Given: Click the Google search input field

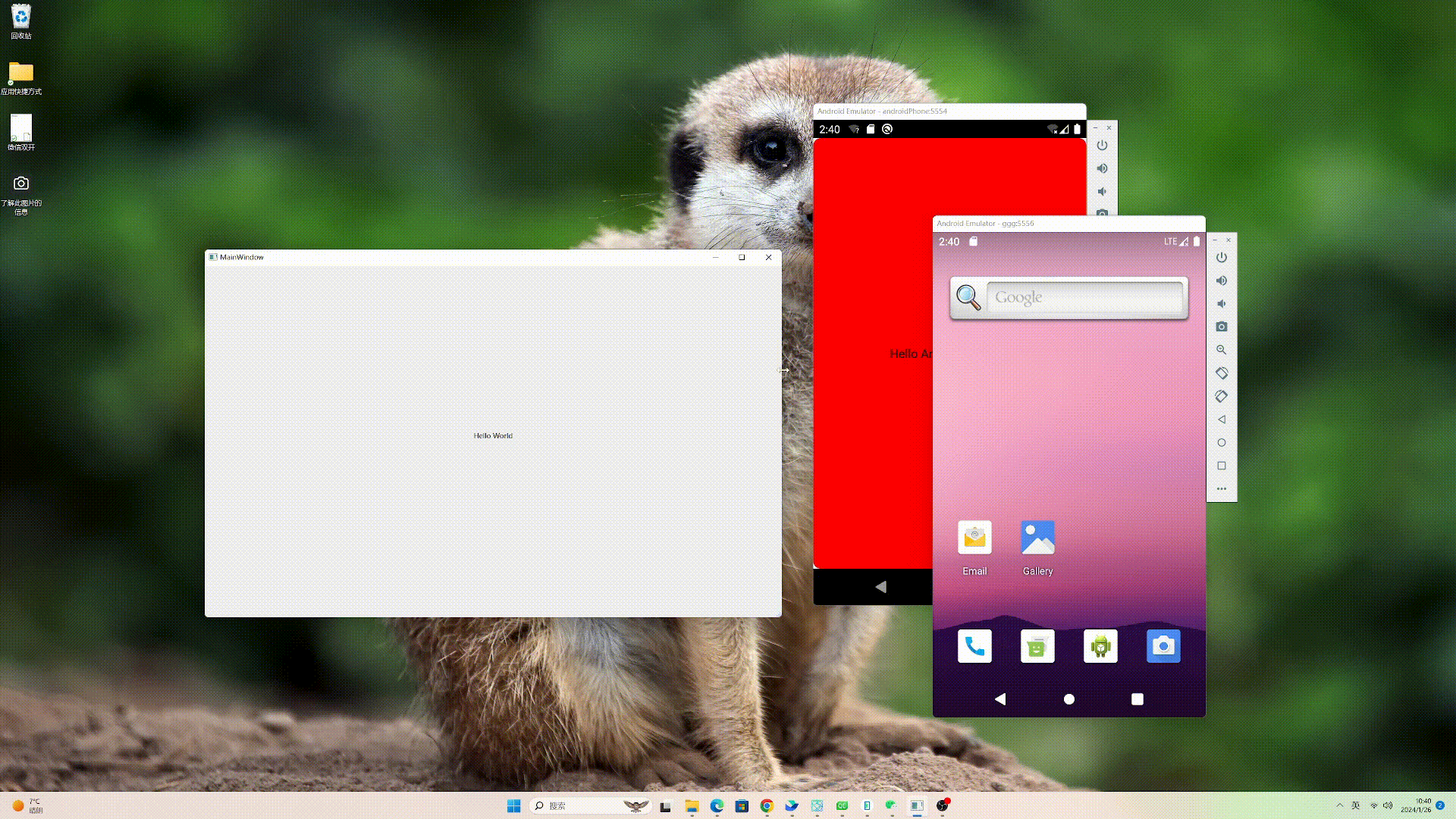Looking at the screenshot, I should pos(1084,297).
